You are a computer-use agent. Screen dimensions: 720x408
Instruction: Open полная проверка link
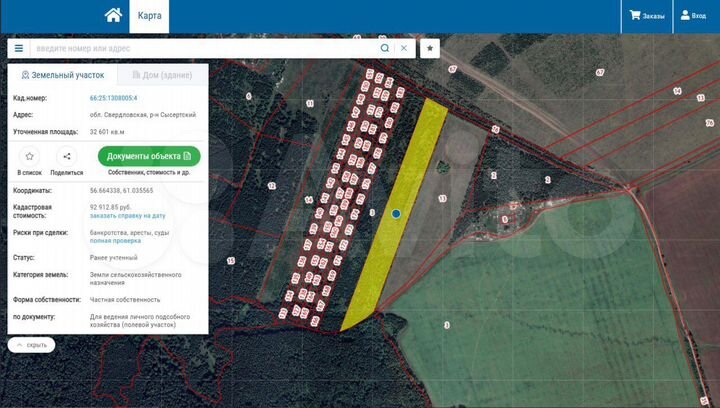click(x=114, y=241)
